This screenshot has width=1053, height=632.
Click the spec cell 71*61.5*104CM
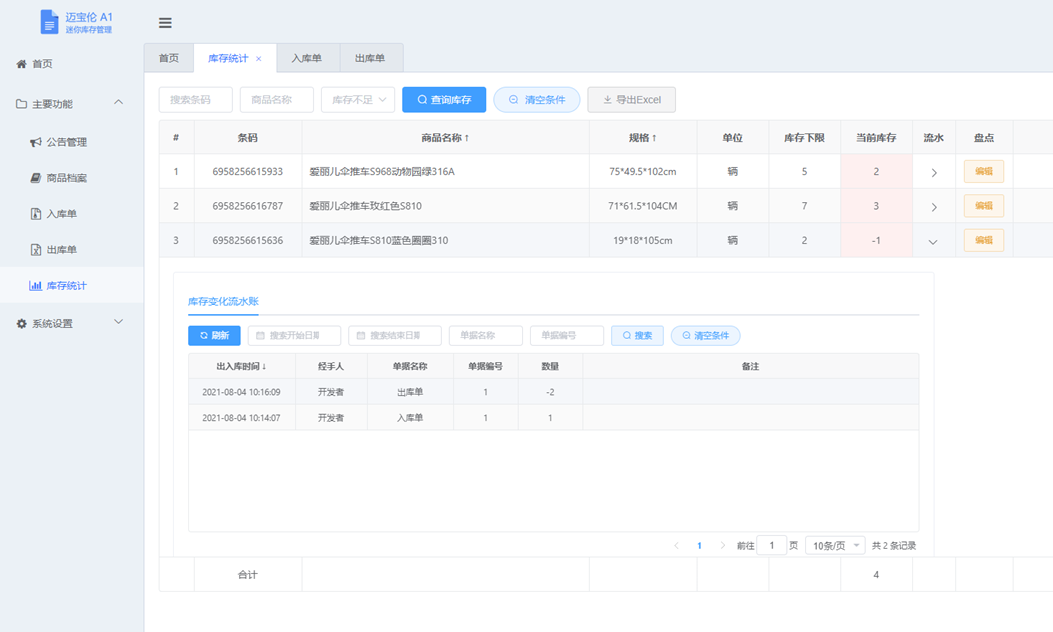click(643, 206)
